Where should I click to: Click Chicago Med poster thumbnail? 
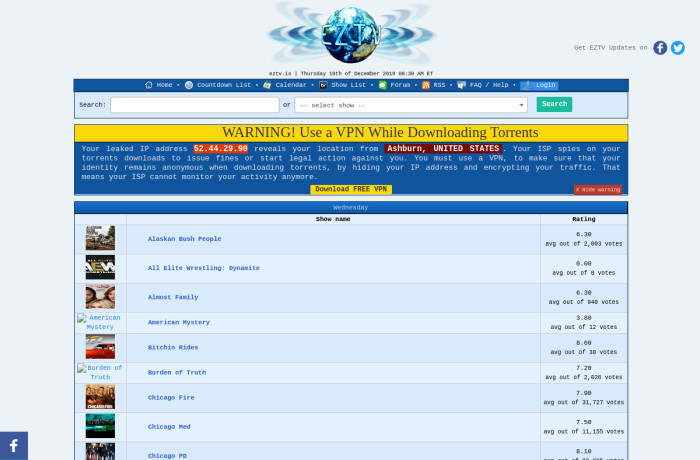(100, 426)
